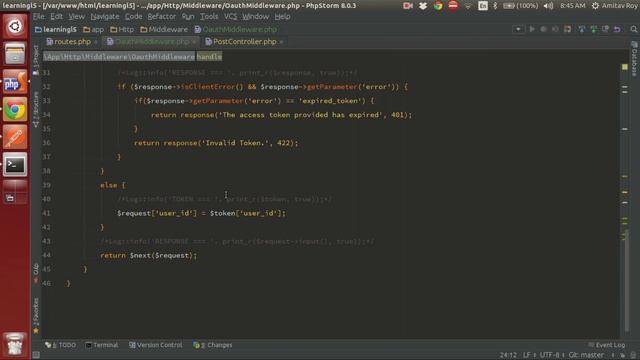Click the 24:12 cursor position indicator

(x=508, y=355)
